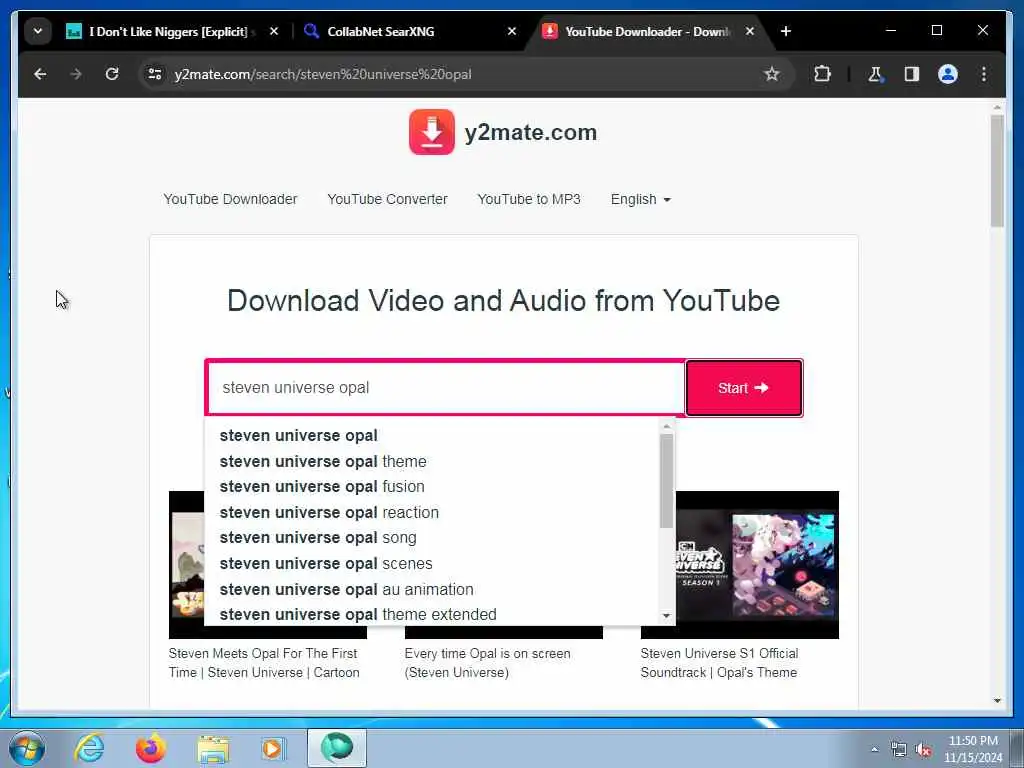Click the y2mate.com site title
Screen dimensions: 1024x768
[530, 133]
